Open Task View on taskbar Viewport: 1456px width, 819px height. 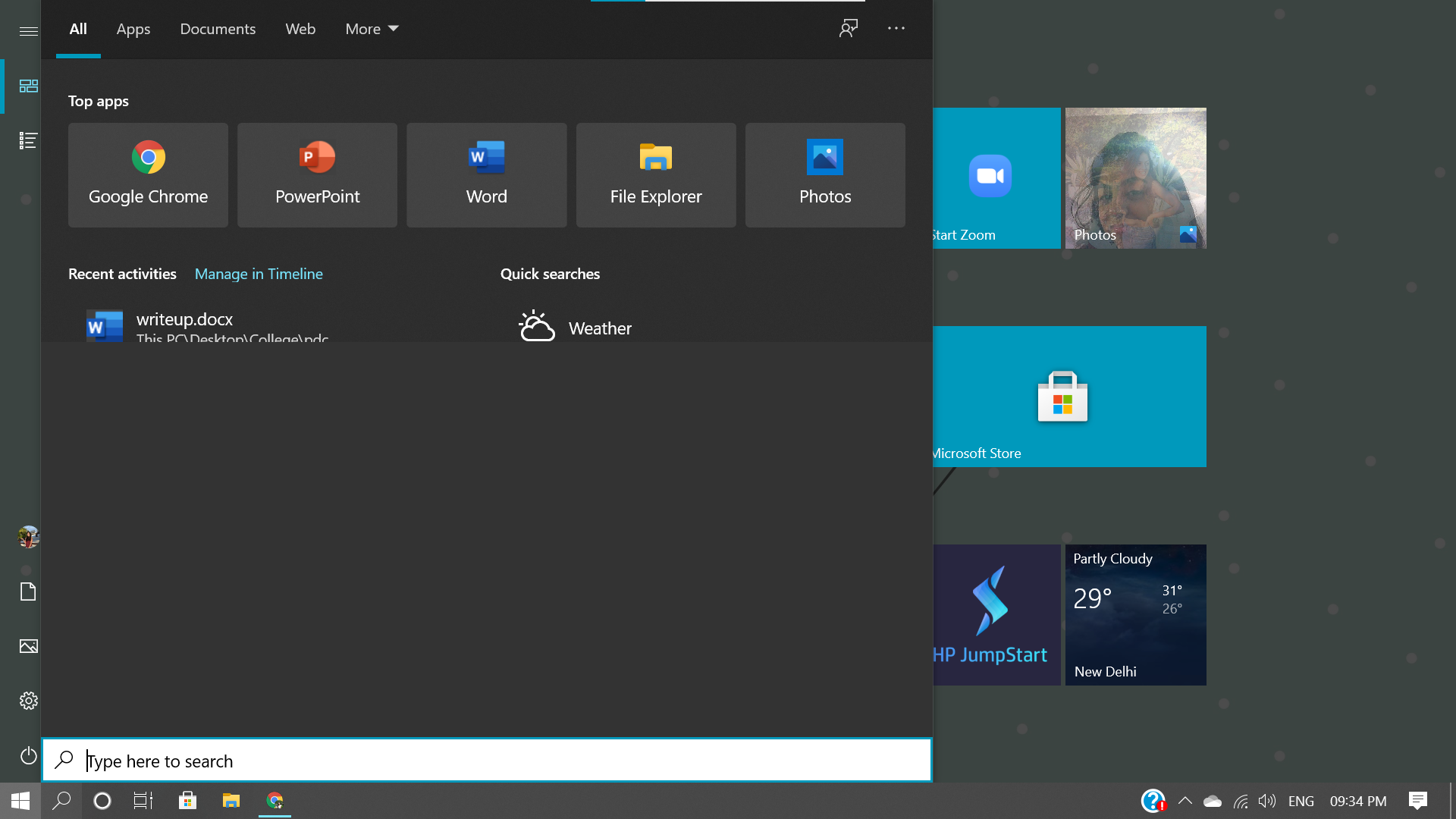point(143,801)
